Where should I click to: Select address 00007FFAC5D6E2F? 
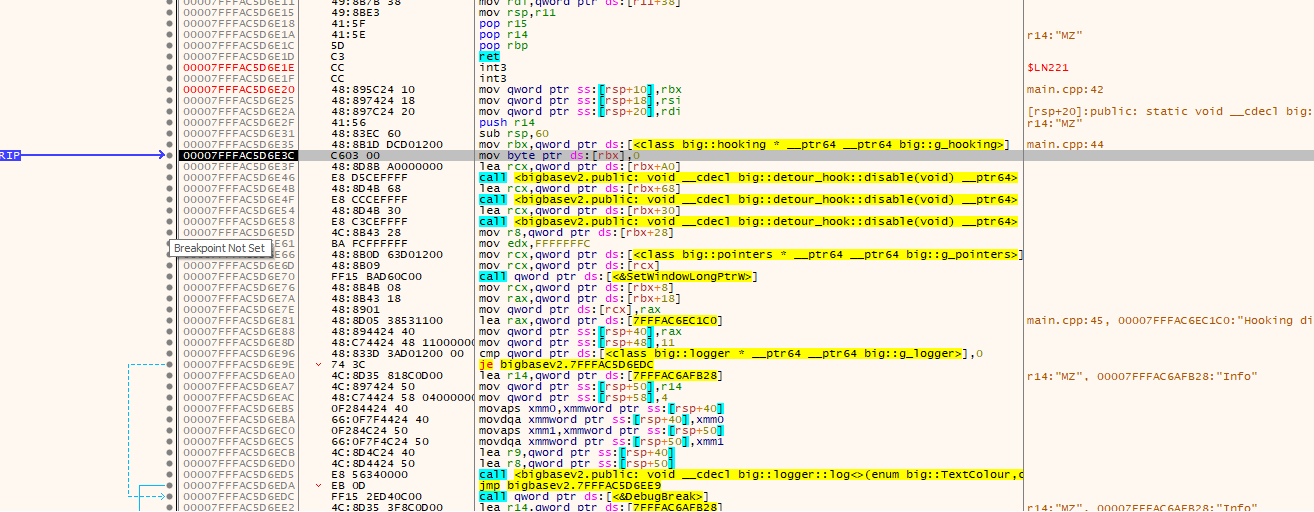tap(239, 123)
